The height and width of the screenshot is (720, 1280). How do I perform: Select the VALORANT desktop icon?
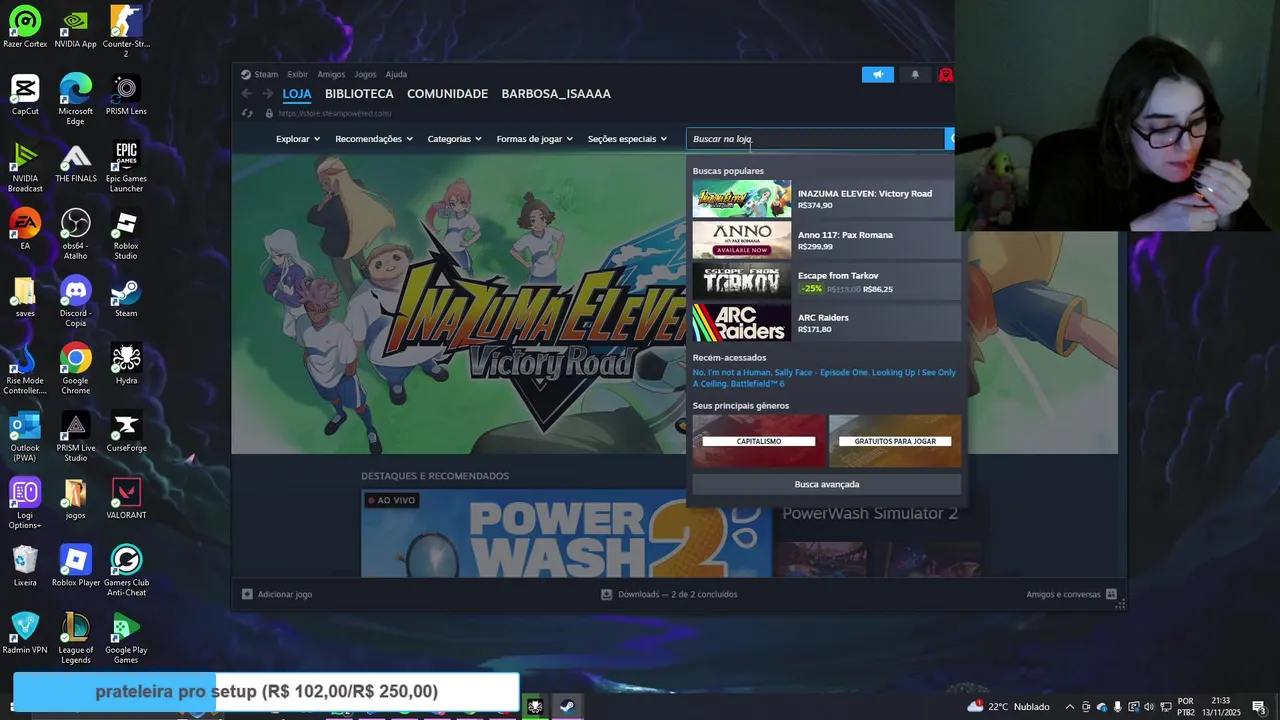click(126, 499)
